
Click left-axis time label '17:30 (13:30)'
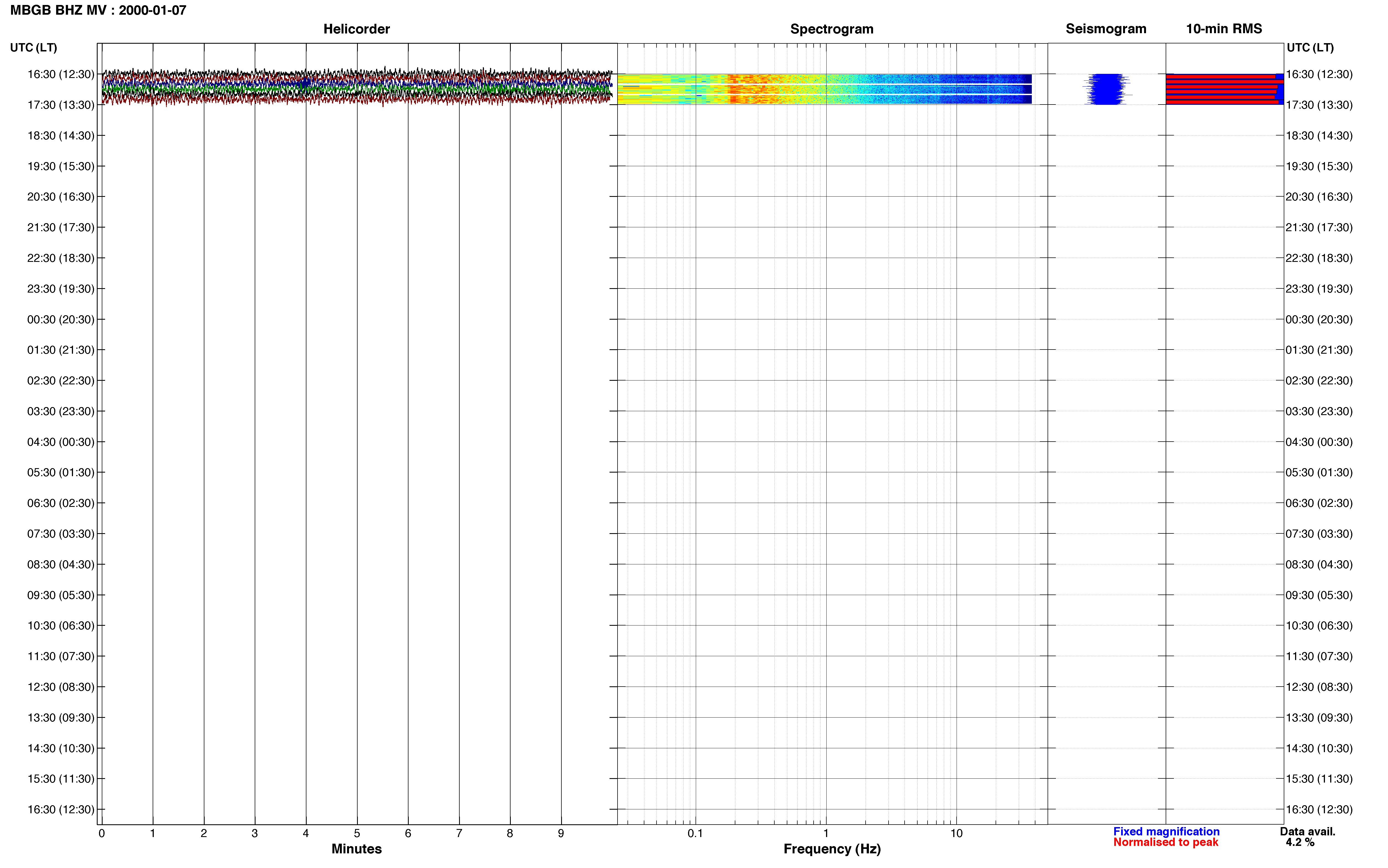61,105
